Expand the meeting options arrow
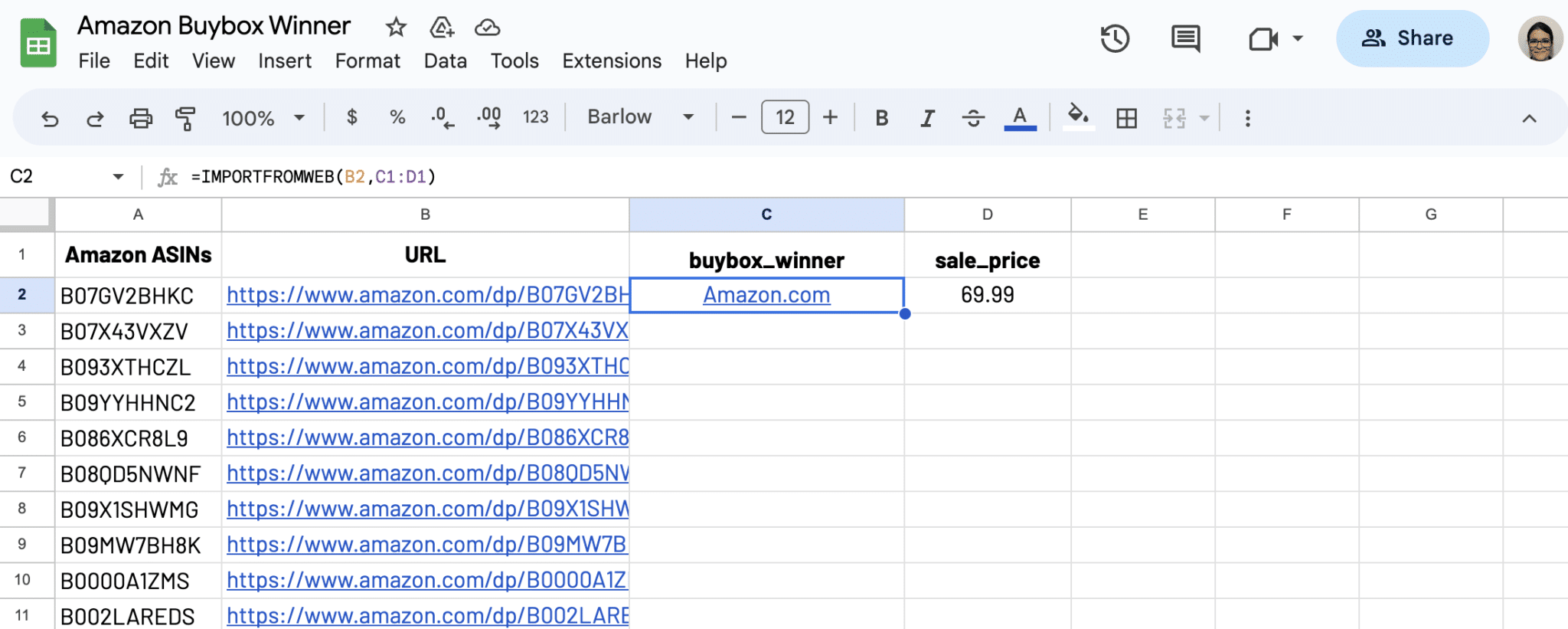The width and height of the screenshot is (1568, 629). (x=1298, y=38)
